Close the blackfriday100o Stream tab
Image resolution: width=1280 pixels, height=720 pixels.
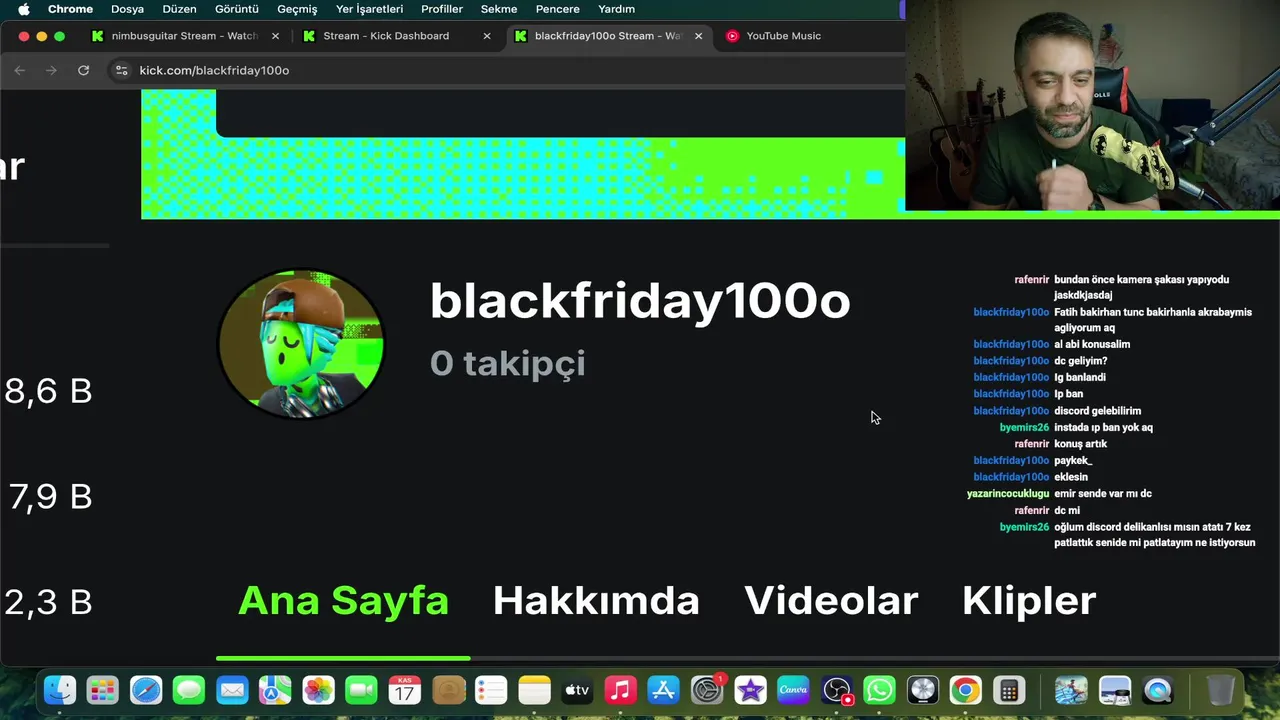pos(698,36)
